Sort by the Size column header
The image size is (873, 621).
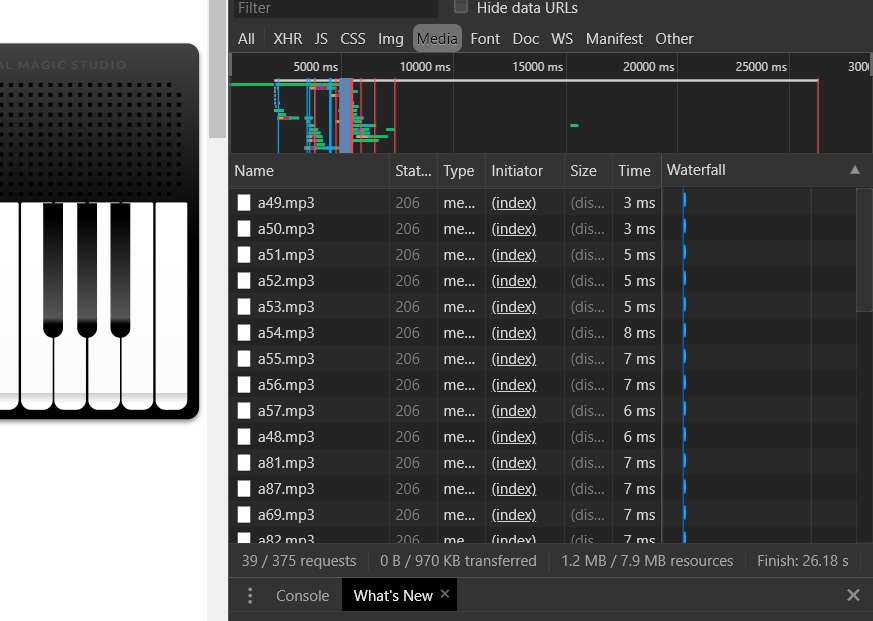[x=588, y=170]
